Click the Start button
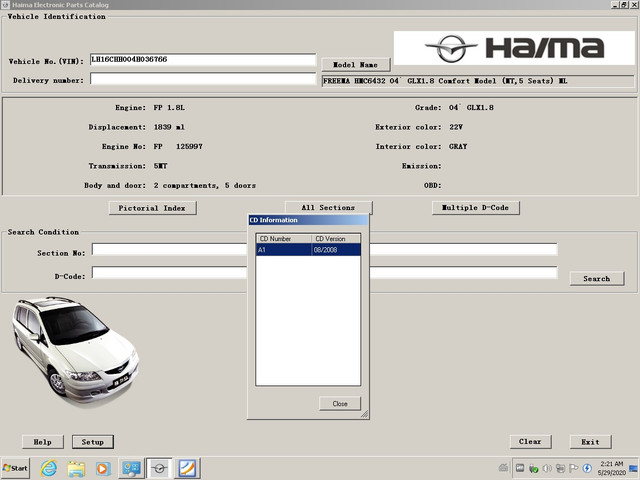 pos(16,468)
